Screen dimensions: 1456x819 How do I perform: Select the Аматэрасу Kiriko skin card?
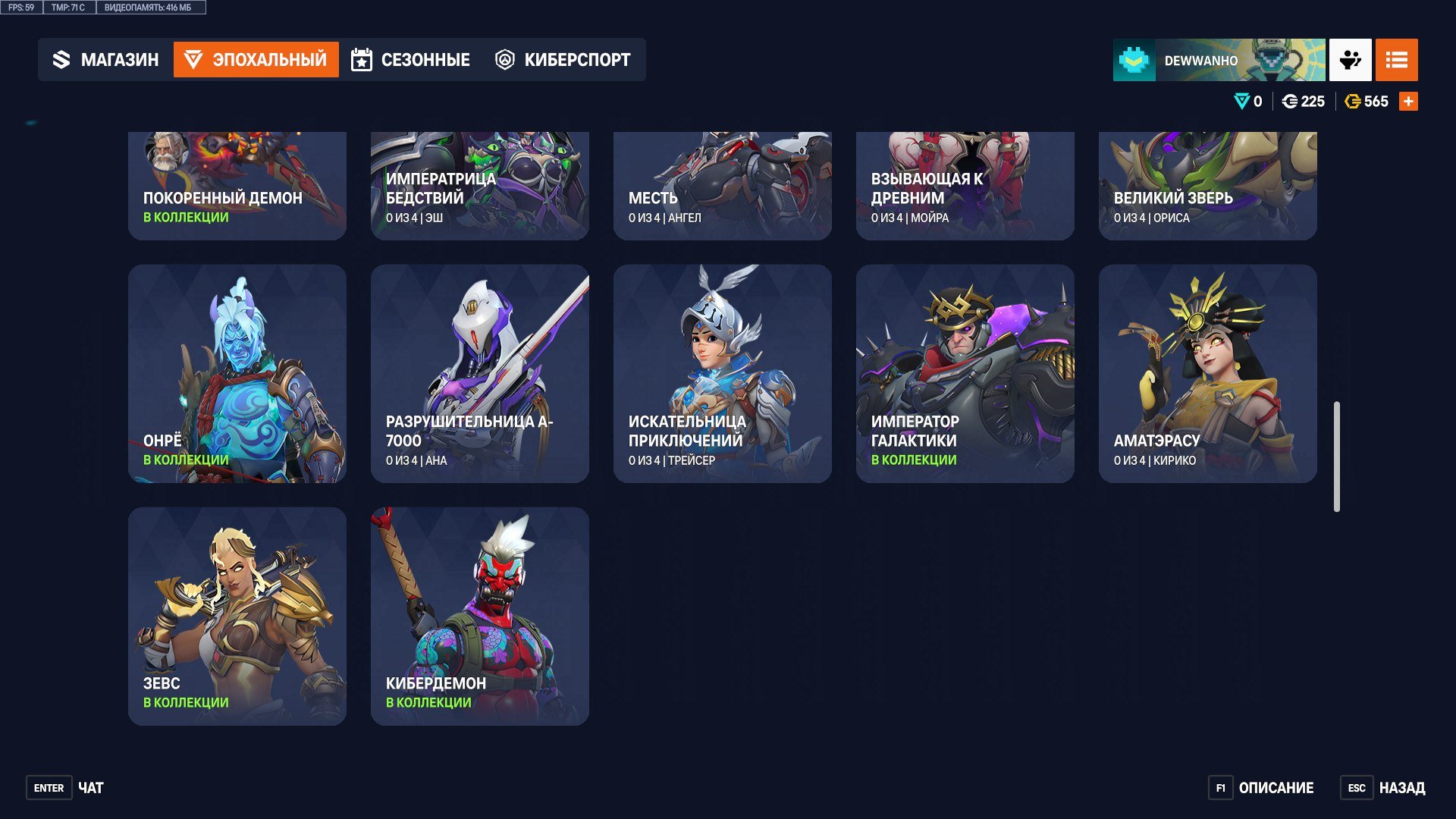click(1208, 374)
